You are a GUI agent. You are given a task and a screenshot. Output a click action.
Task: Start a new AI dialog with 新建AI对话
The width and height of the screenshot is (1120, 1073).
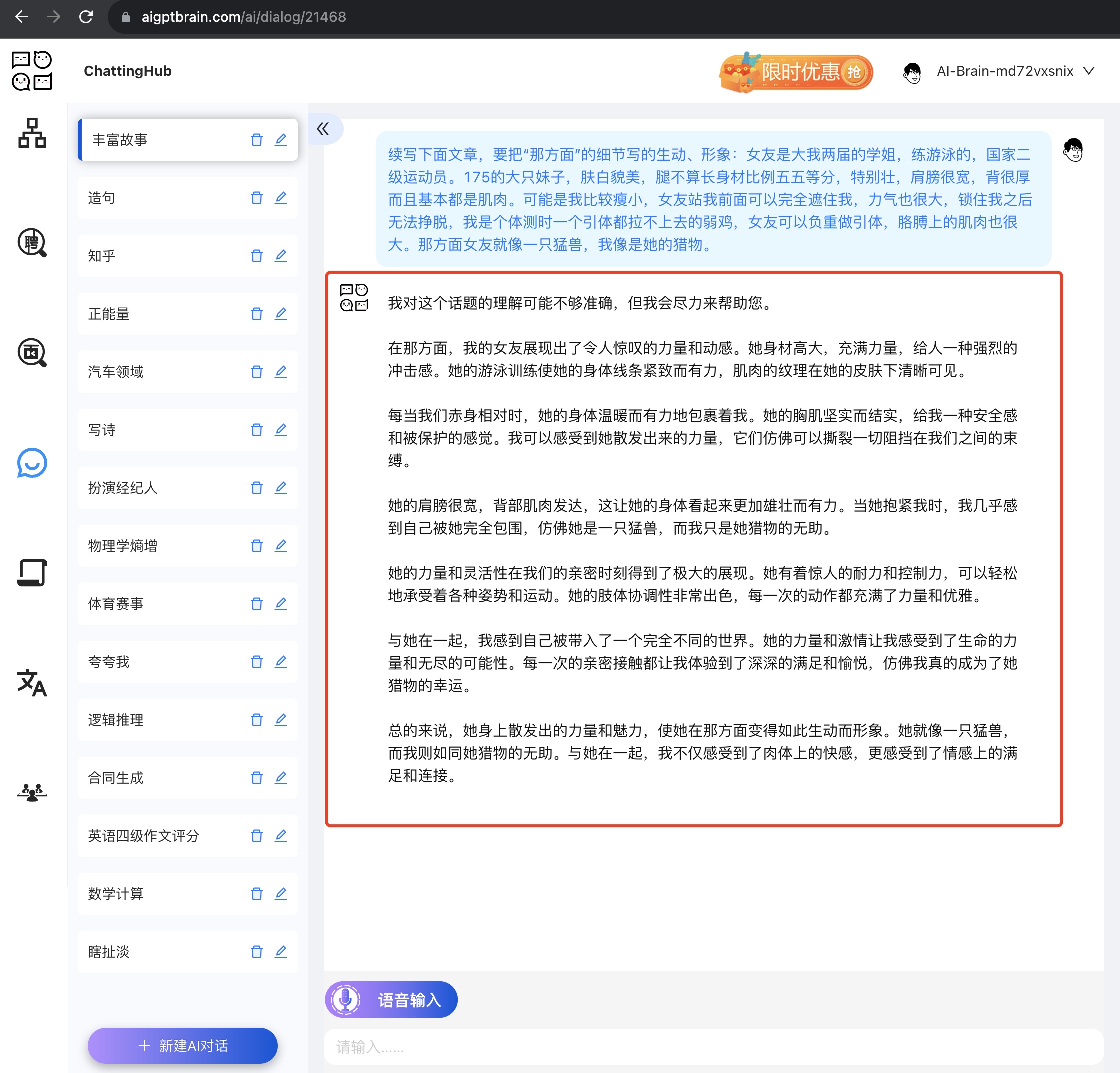183,1045
